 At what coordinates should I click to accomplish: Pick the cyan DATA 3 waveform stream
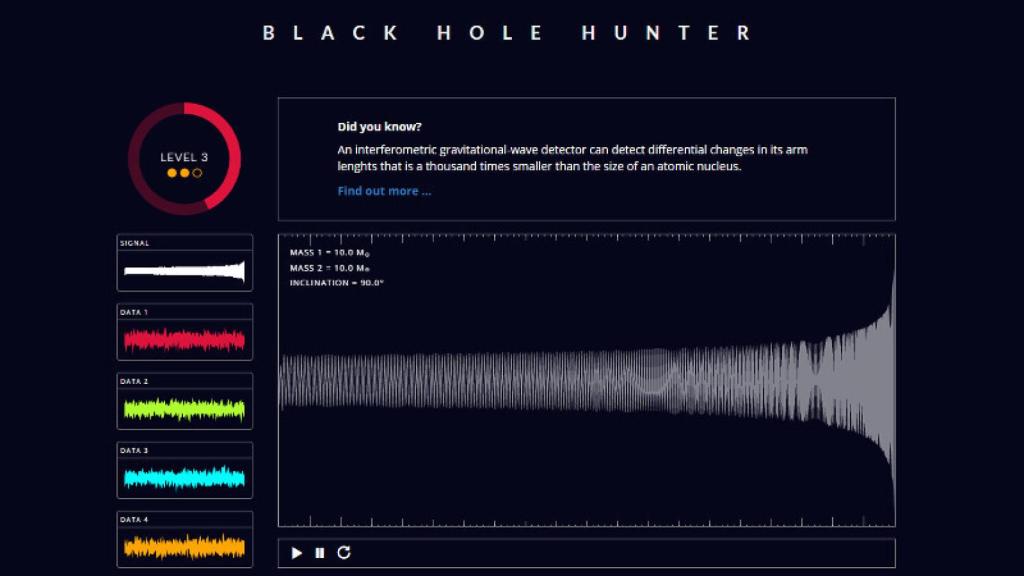click(x=184, y=477)
